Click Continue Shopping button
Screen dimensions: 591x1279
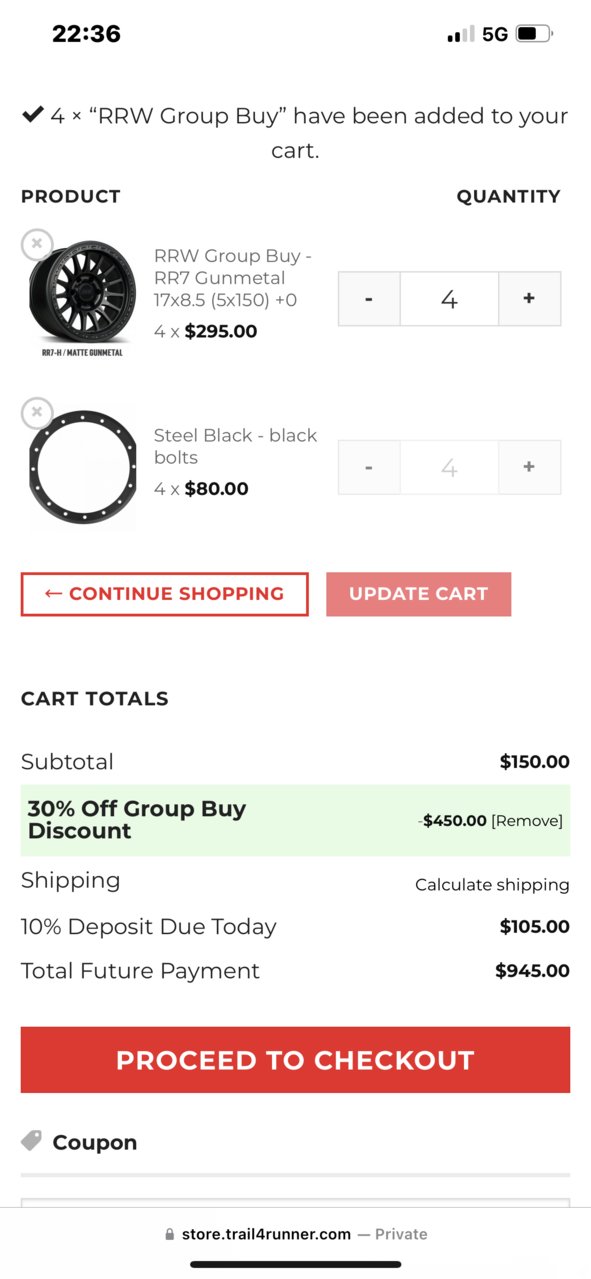tap(165, 594)
